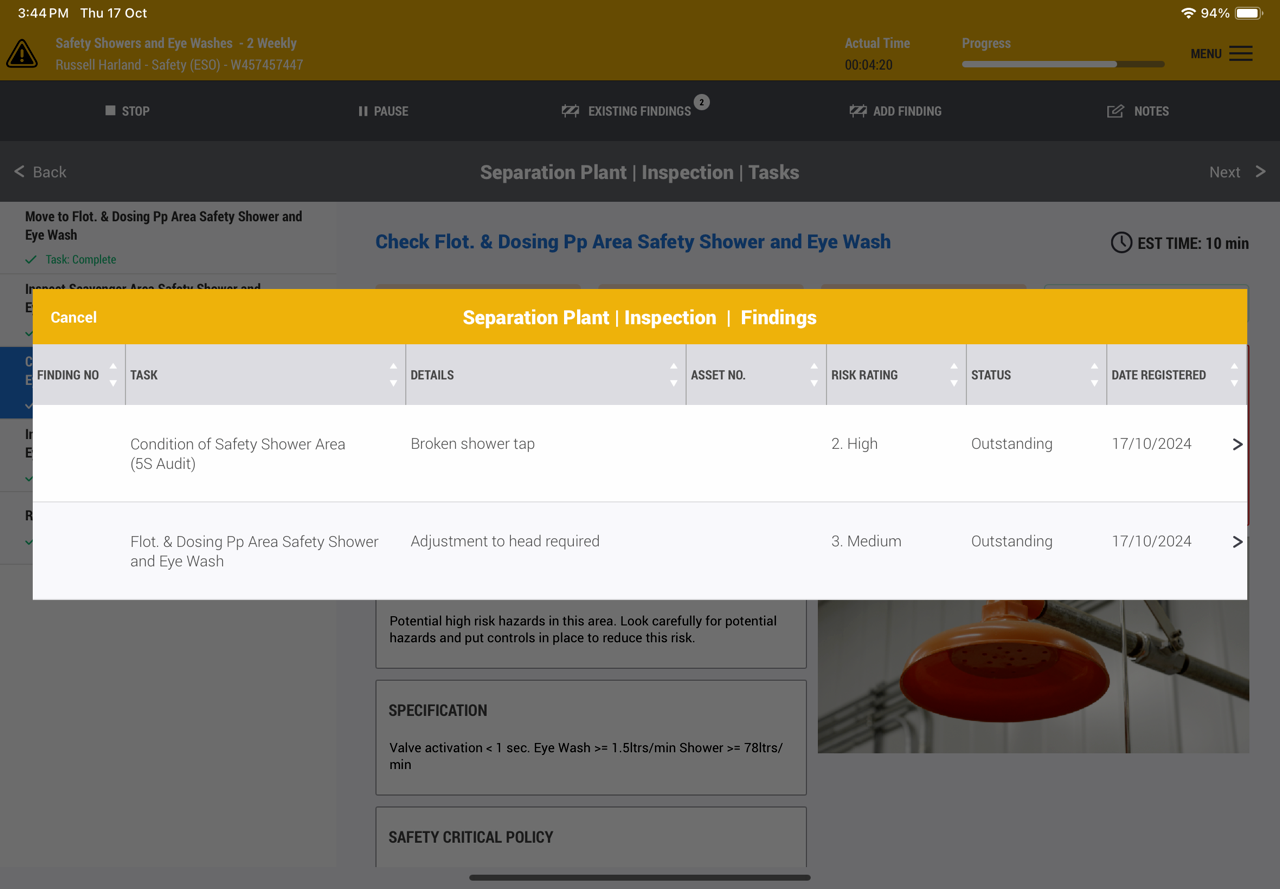1280x889 pixels.
Task: Tap Russell Harland work order line
Action: click(x=179, y=65)
